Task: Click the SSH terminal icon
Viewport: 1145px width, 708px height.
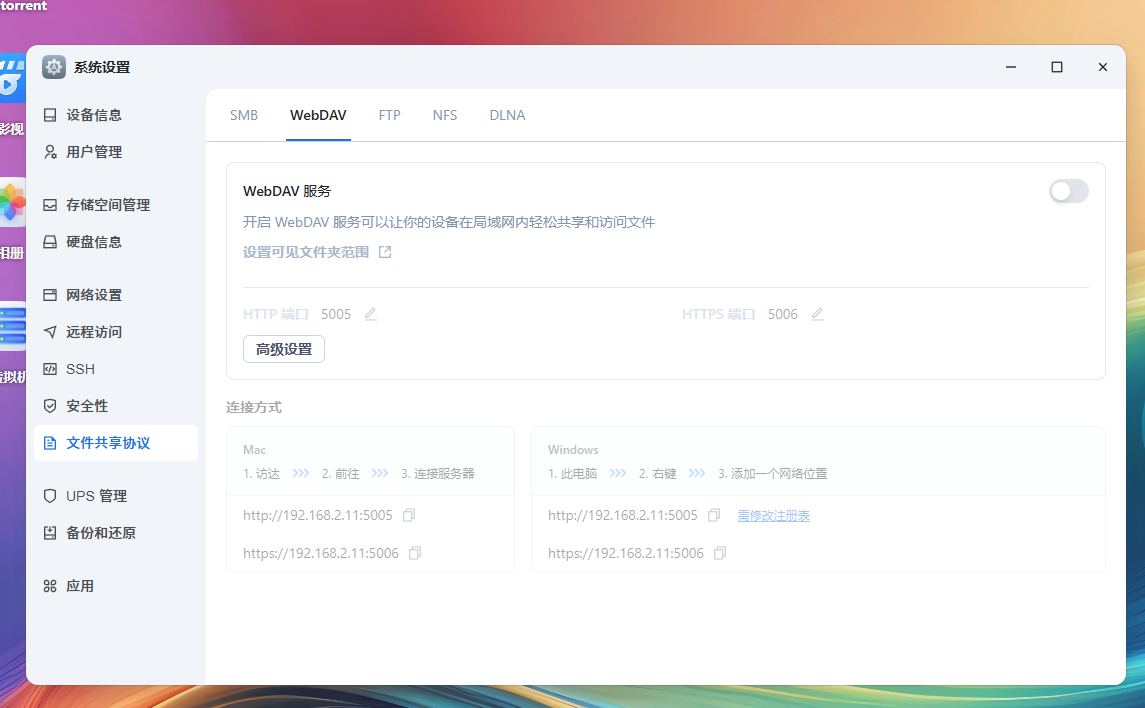Action: pyautogui.click(x=50, y=369)
